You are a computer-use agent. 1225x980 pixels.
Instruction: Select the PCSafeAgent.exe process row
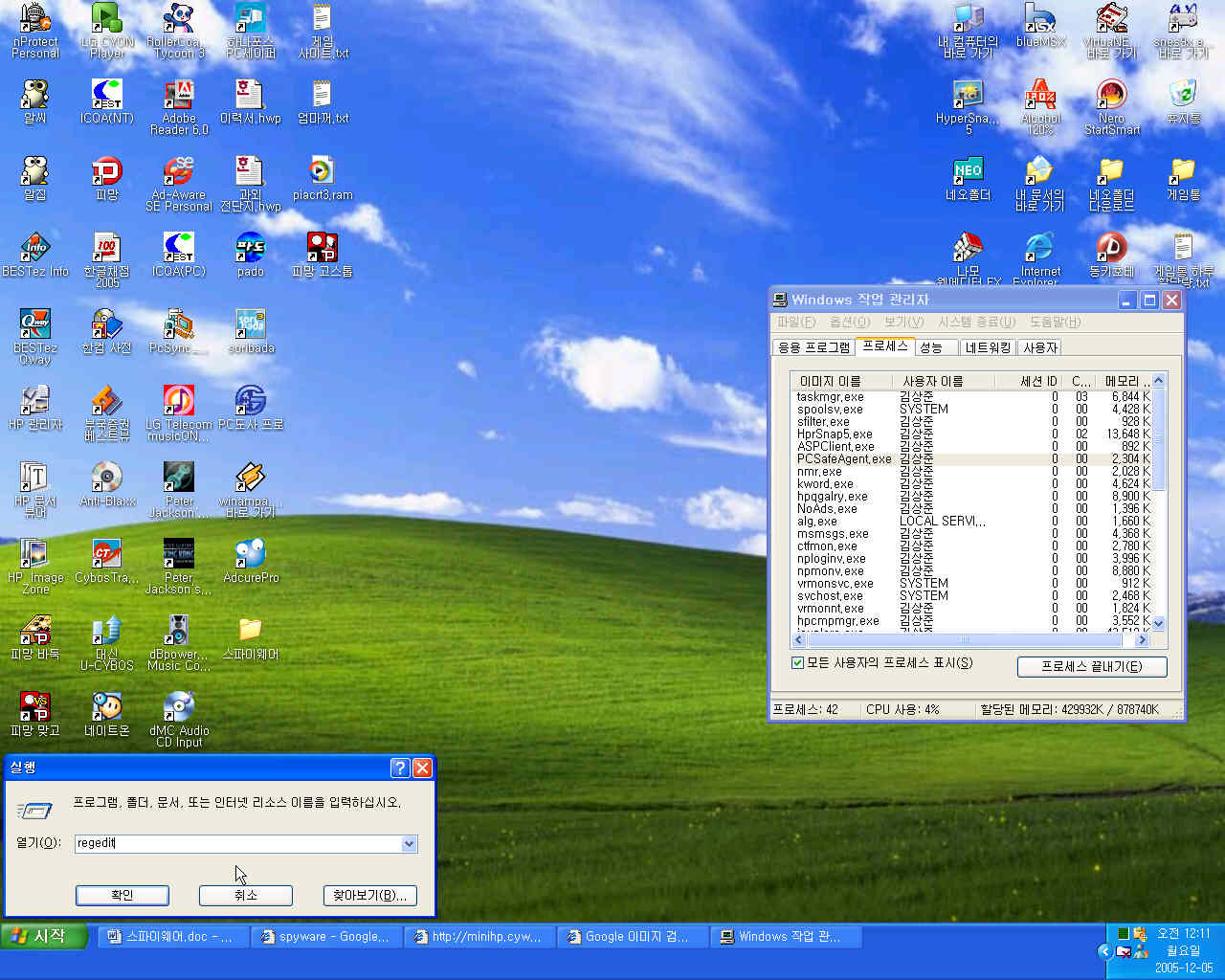(844, 459)
